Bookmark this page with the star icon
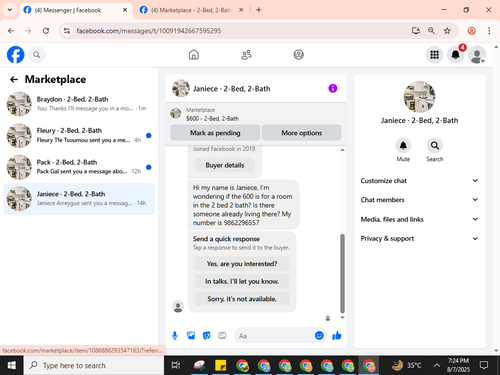500x375 pixels. (447, 31)
